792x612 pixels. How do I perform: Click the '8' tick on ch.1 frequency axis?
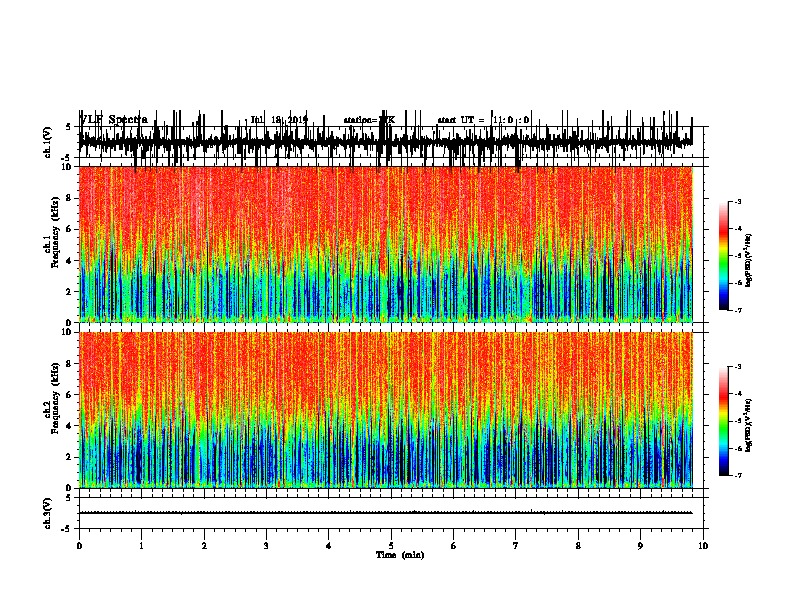[70, 198]
